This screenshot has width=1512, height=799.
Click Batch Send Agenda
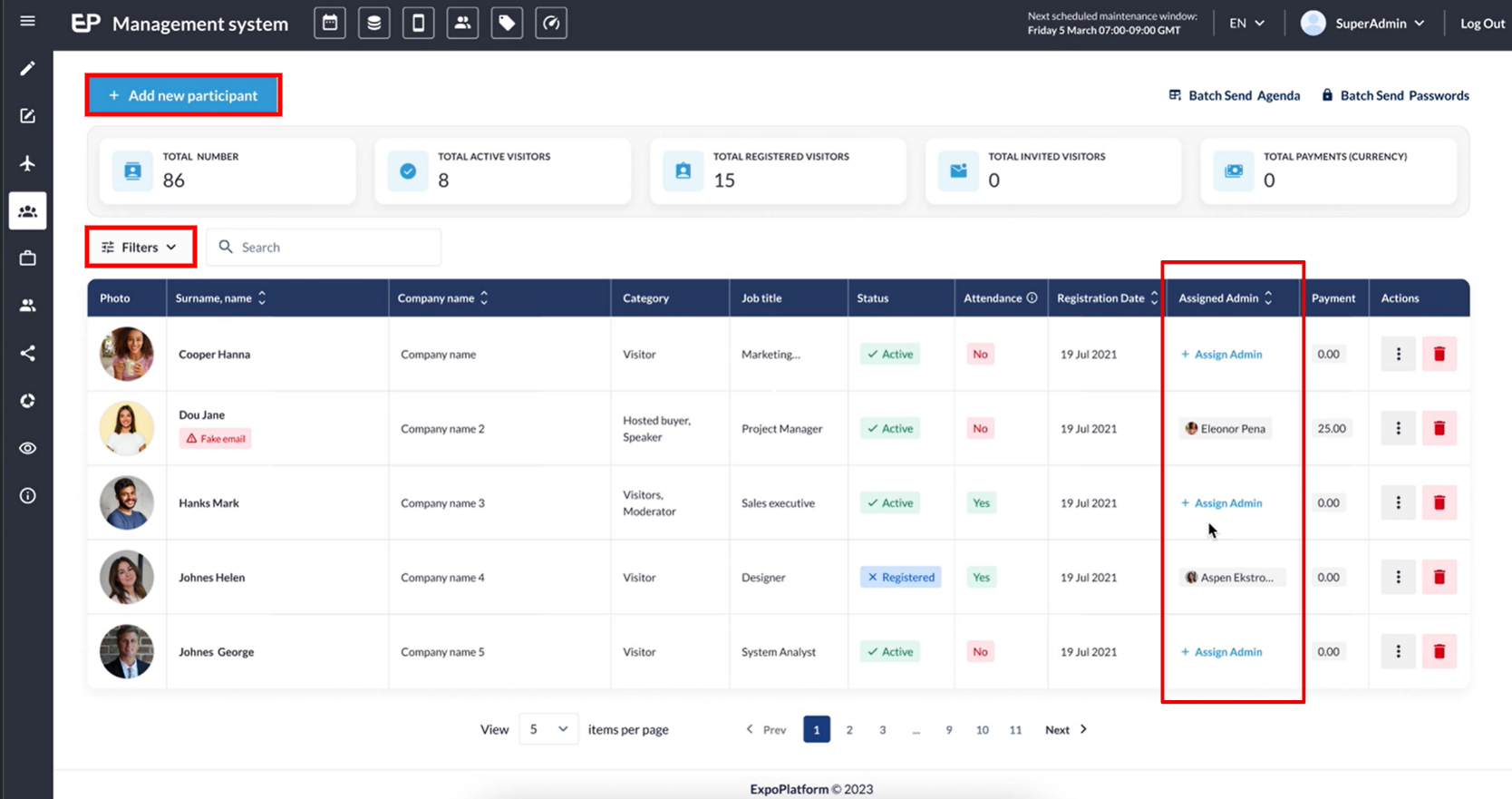point(1235,95)
